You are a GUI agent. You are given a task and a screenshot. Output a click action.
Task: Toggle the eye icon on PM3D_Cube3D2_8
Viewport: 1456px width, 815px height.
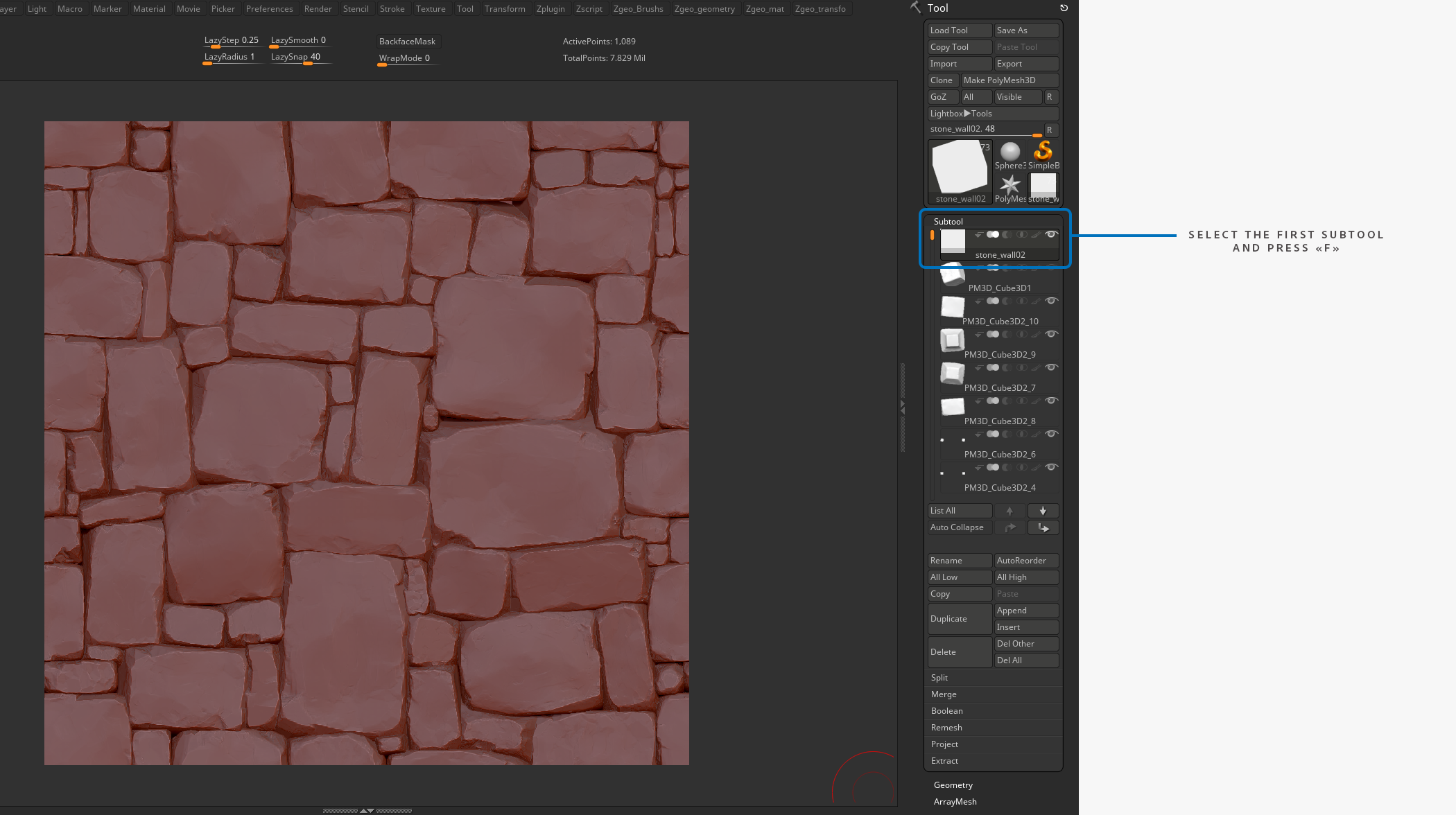coord(1051,401)
